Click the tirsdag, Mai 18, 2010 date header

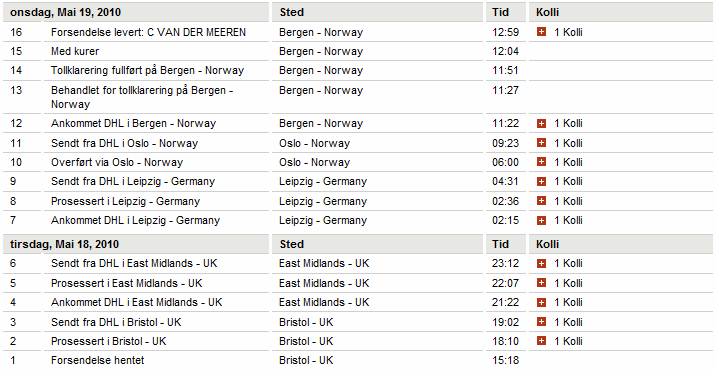[x=64, y=244]
